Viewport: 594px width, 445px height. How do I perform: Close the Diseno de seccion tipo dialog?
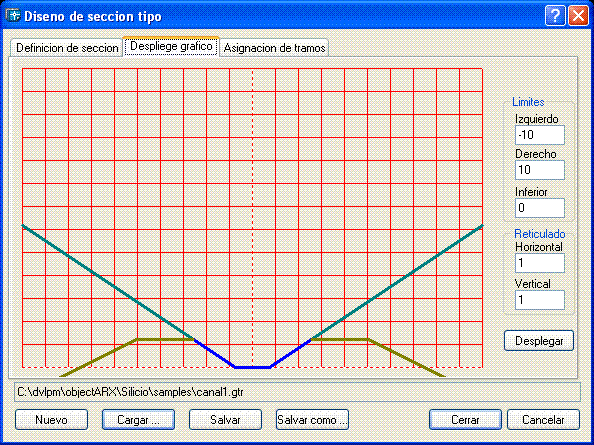click(x=578, y=16)
